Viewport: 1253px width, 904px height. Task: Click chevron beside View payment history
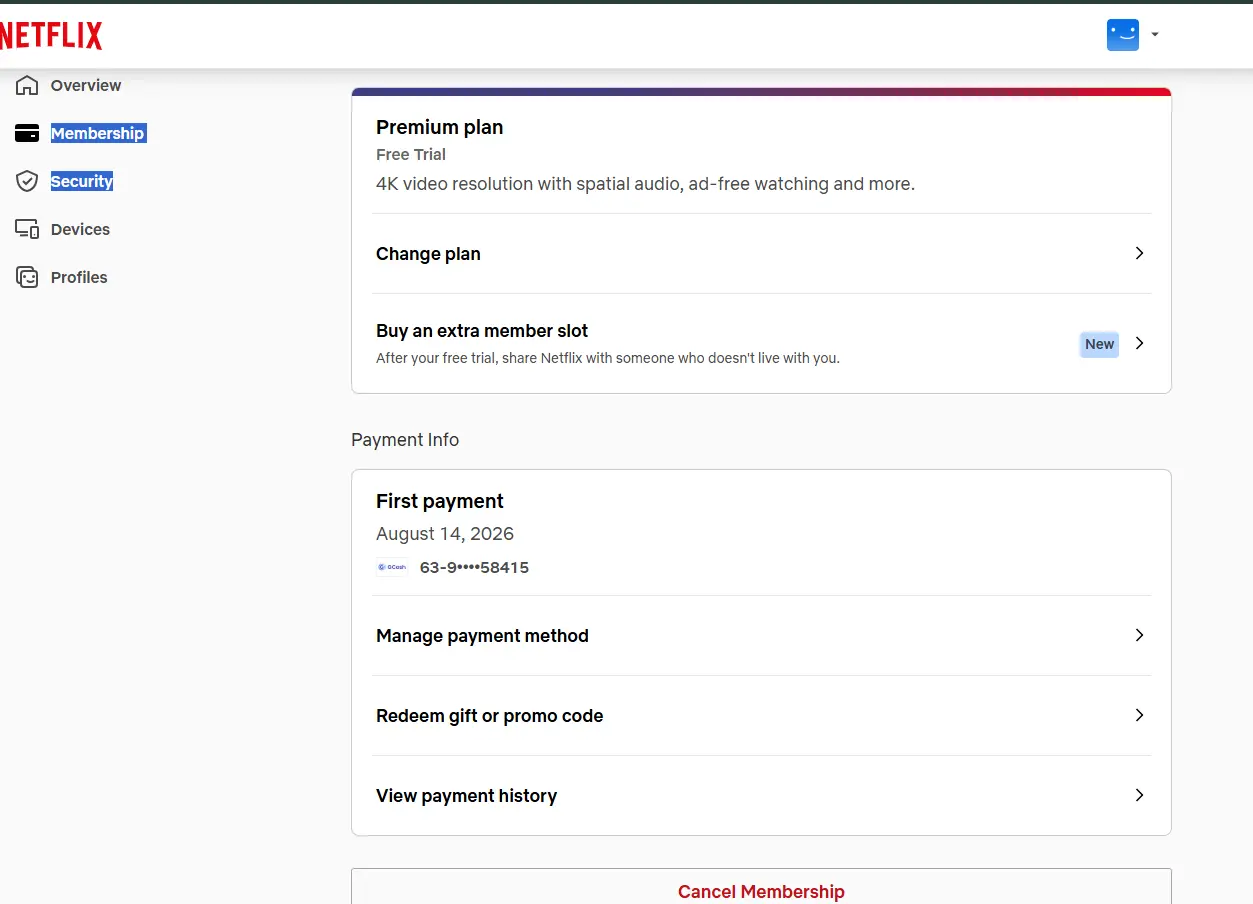point(1139,795)
